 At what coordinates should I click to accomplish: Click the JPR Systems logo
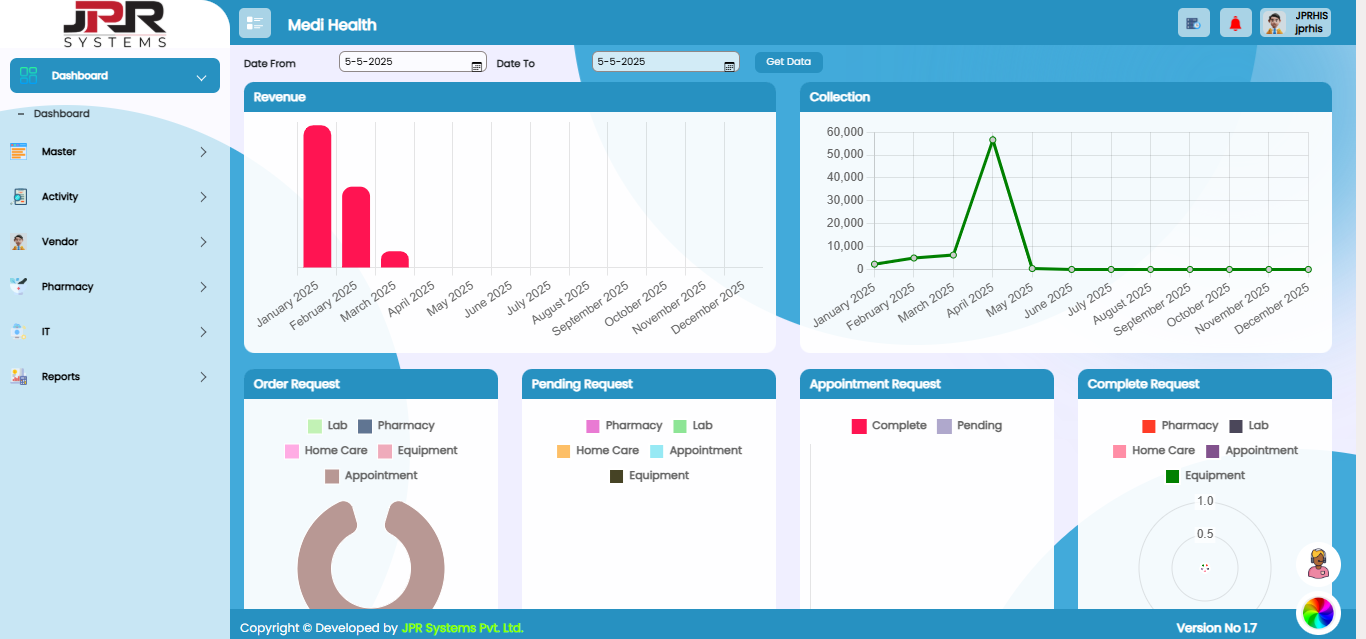(x=114, y=24)
